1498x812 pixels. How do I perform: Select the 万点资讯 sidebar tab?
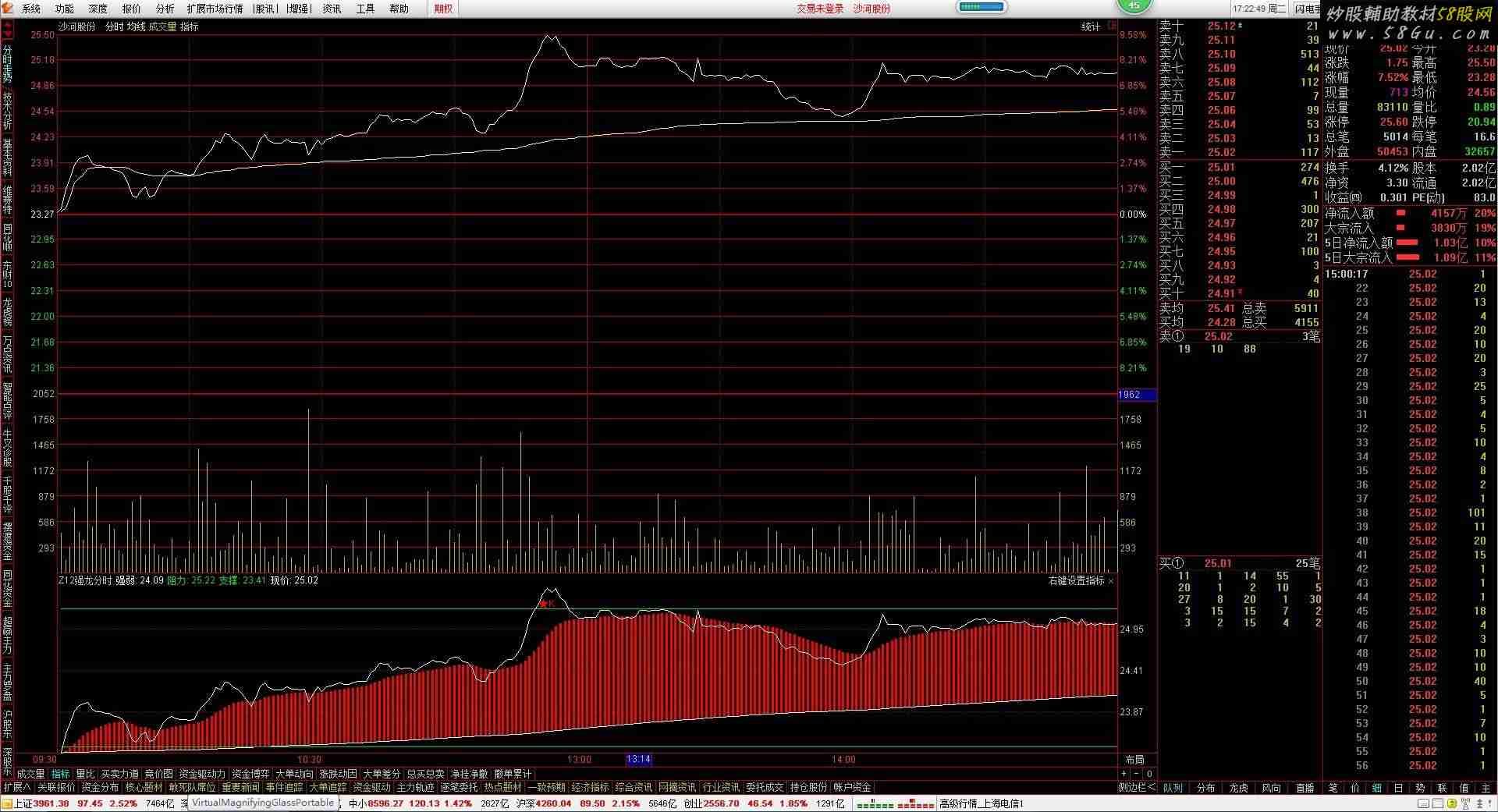[7, 354]
